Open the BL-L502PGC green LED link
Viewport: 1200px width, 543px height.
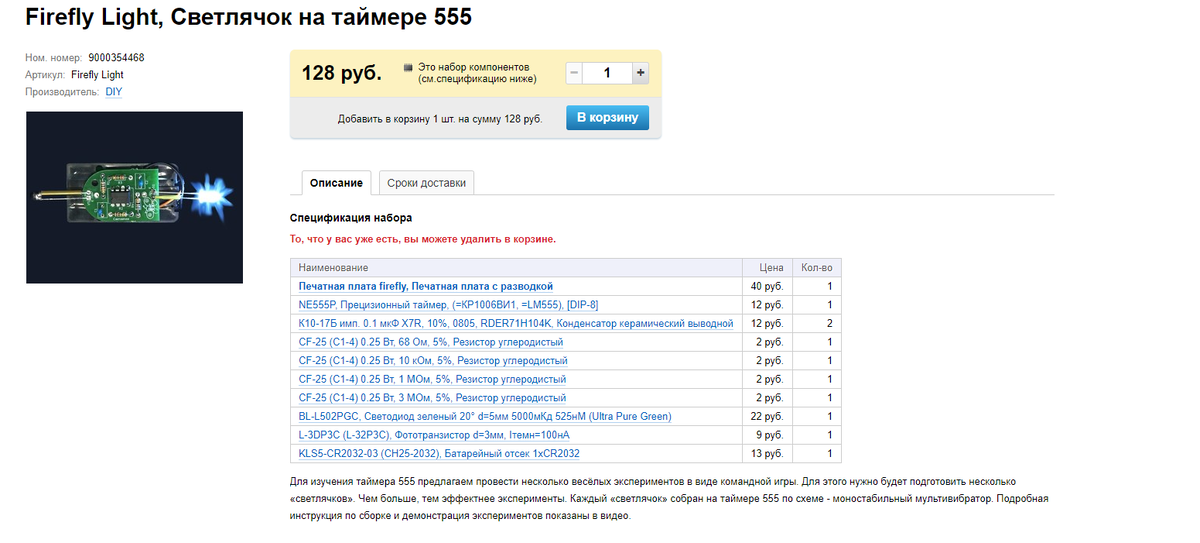[x=485, y=416]
